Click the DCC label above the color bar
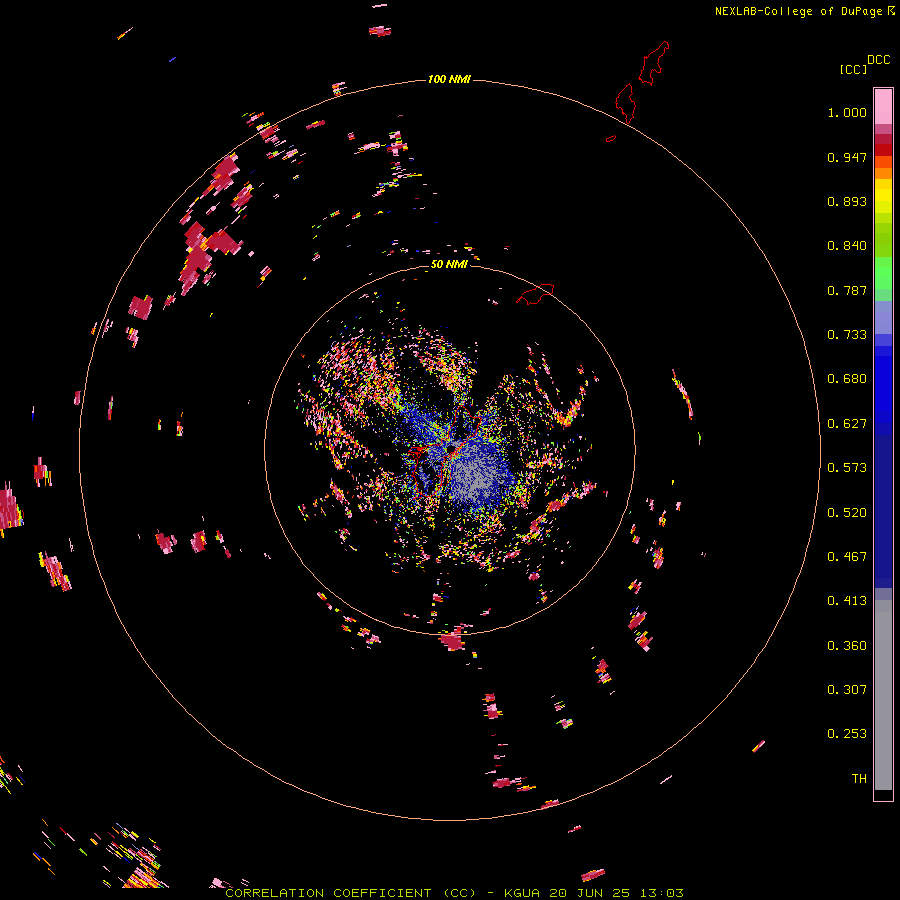The image size is (900, 900). click(879, 60)
